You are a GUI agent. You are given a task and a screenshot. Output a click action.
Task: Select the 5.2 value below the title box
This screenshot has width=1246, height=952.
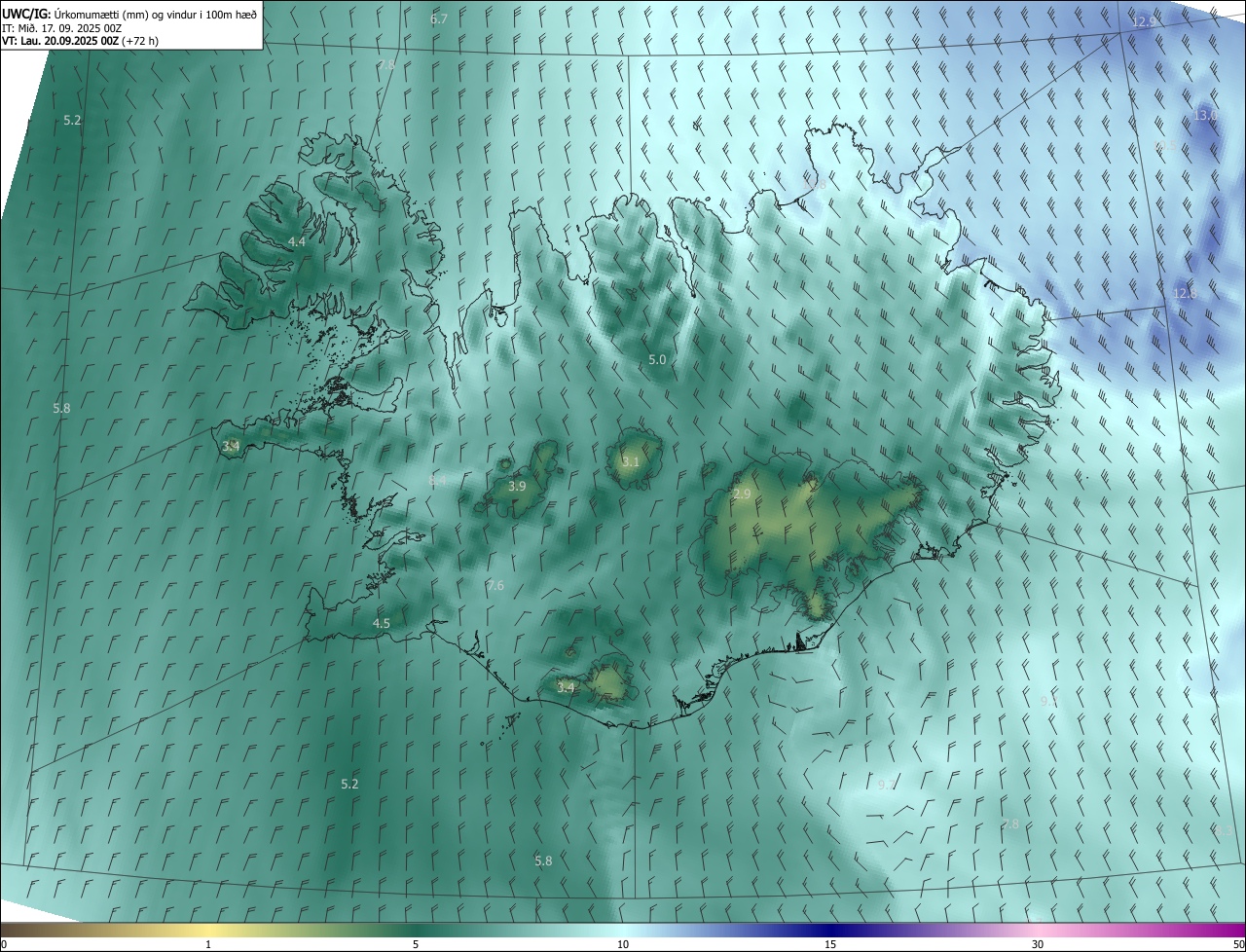click(x=72, y=120)
